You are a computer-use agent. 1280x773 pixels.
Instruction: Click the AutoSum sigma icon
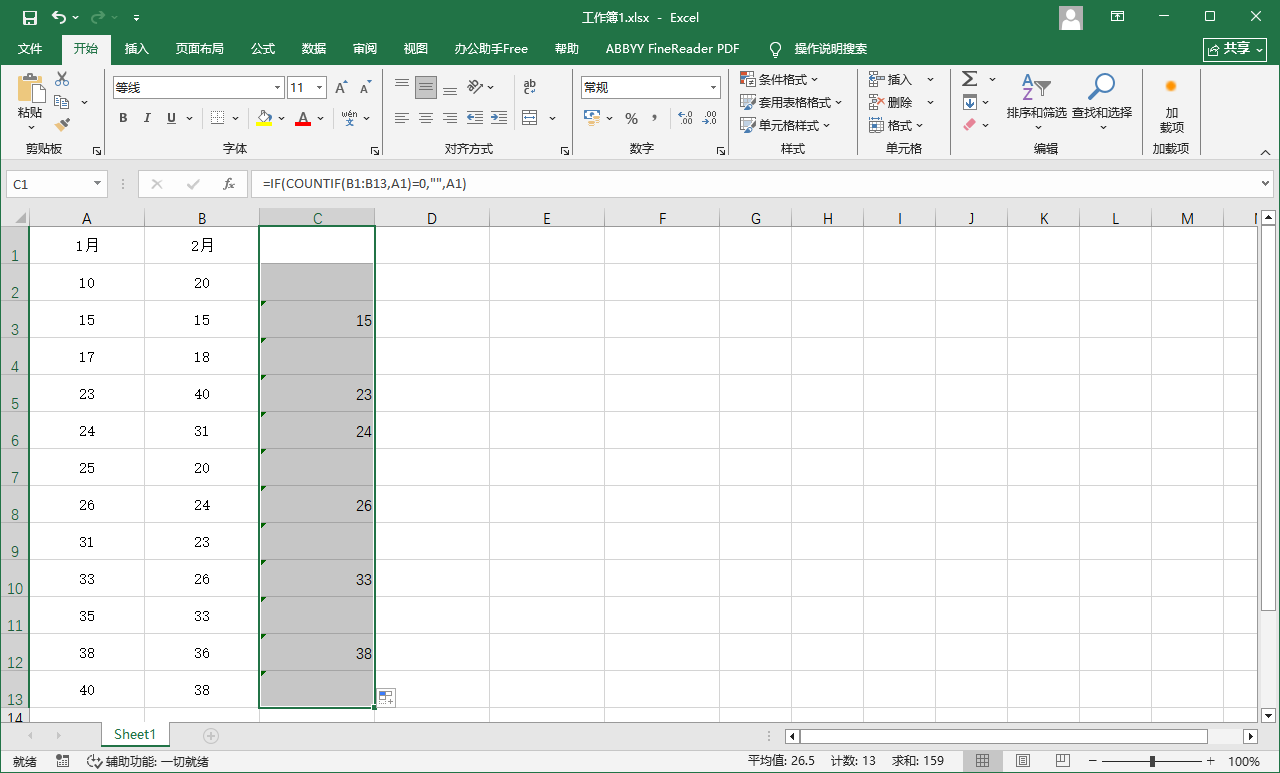click(969, 79)
